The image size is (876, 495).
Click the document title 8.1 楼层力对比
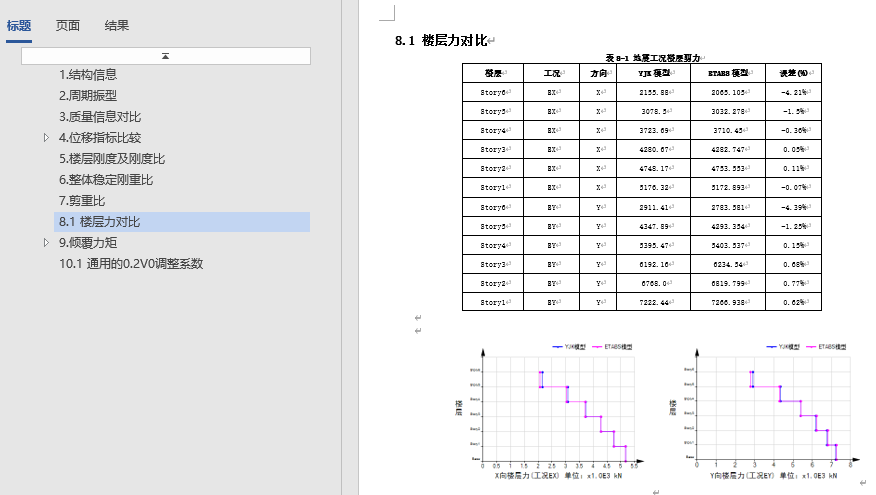441,40
